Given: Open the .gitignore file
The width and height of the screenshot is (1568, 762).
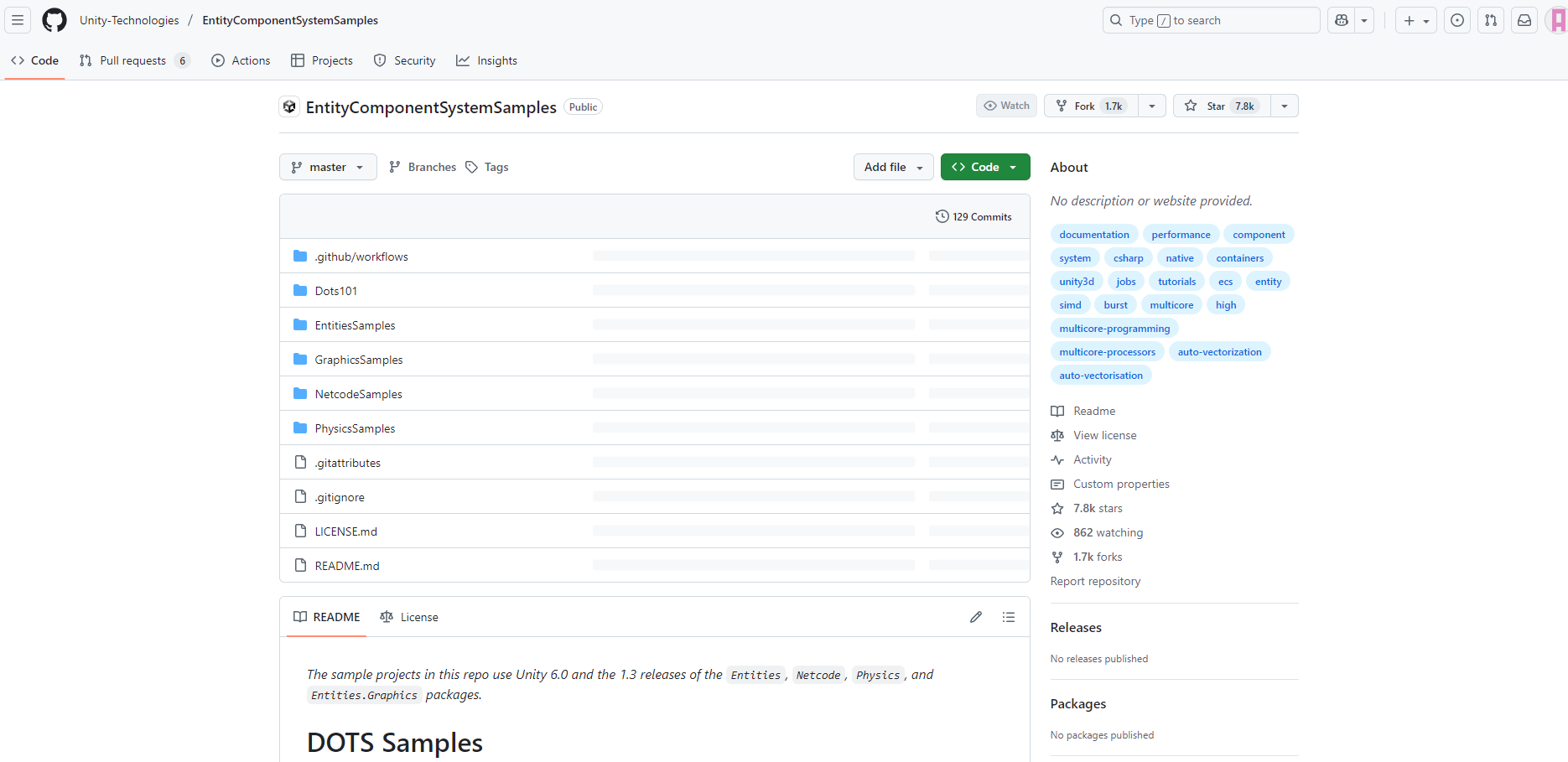Looking at the screenshot, I should (x=340, y=497).
